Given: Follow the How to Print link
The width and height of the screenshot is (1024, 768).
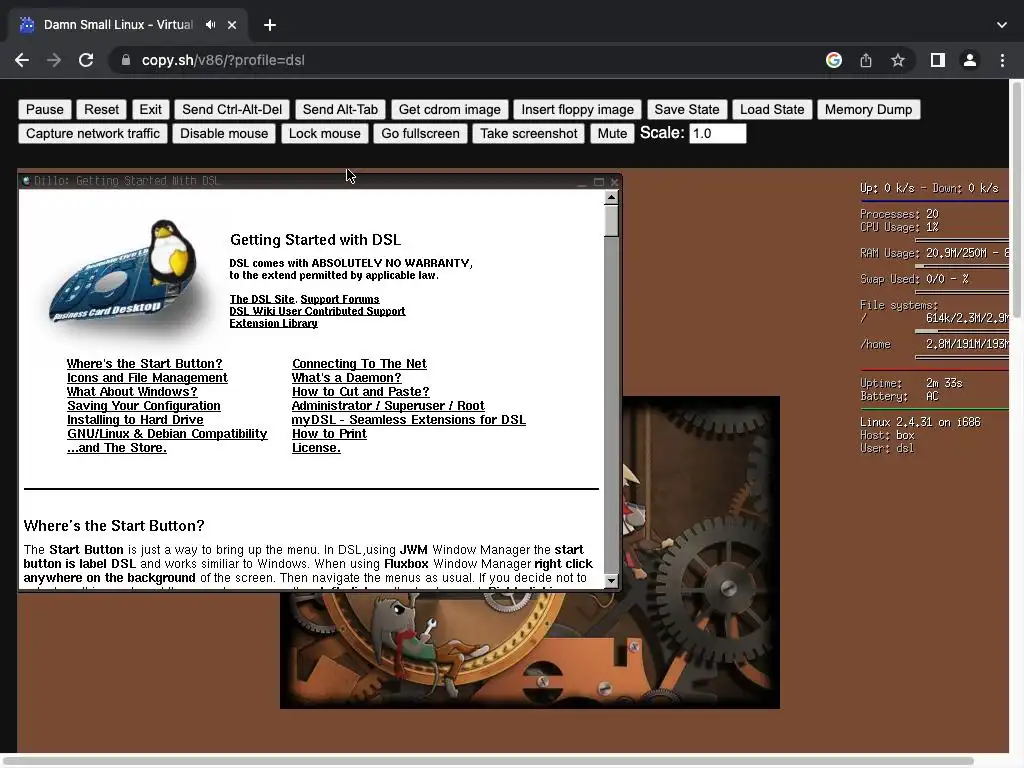Looking at the screenshot, I should [x=329, y=434].
